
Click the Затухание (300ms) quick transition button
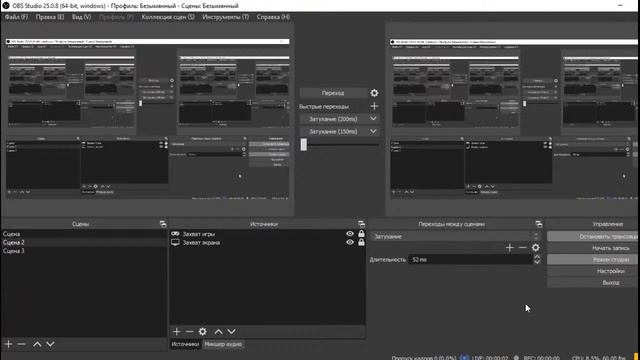click(x=333, y=119)
